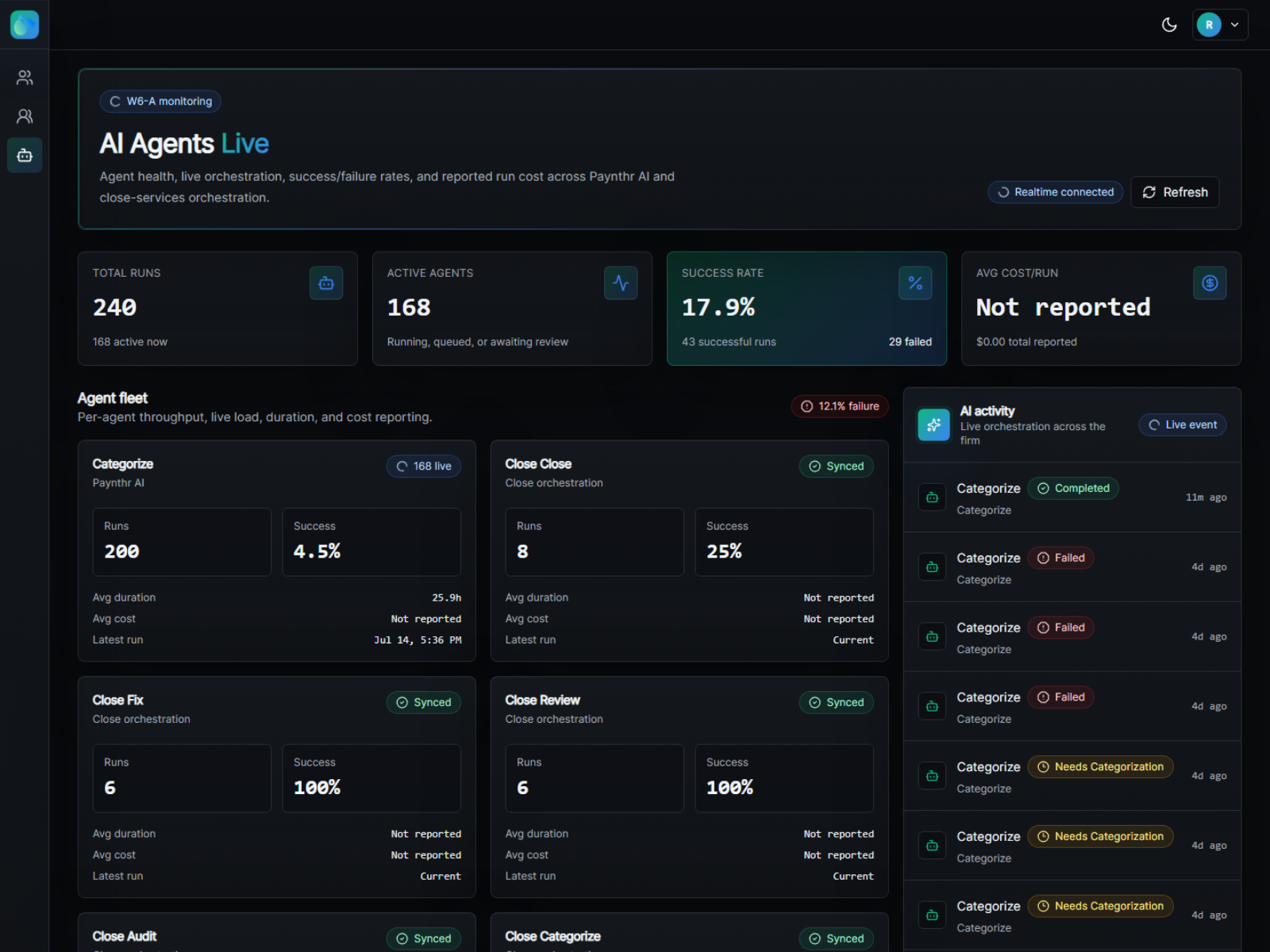1270x952 pixels.
Task: Click the Close Close Success 25% tile
Action: [784, 542]
